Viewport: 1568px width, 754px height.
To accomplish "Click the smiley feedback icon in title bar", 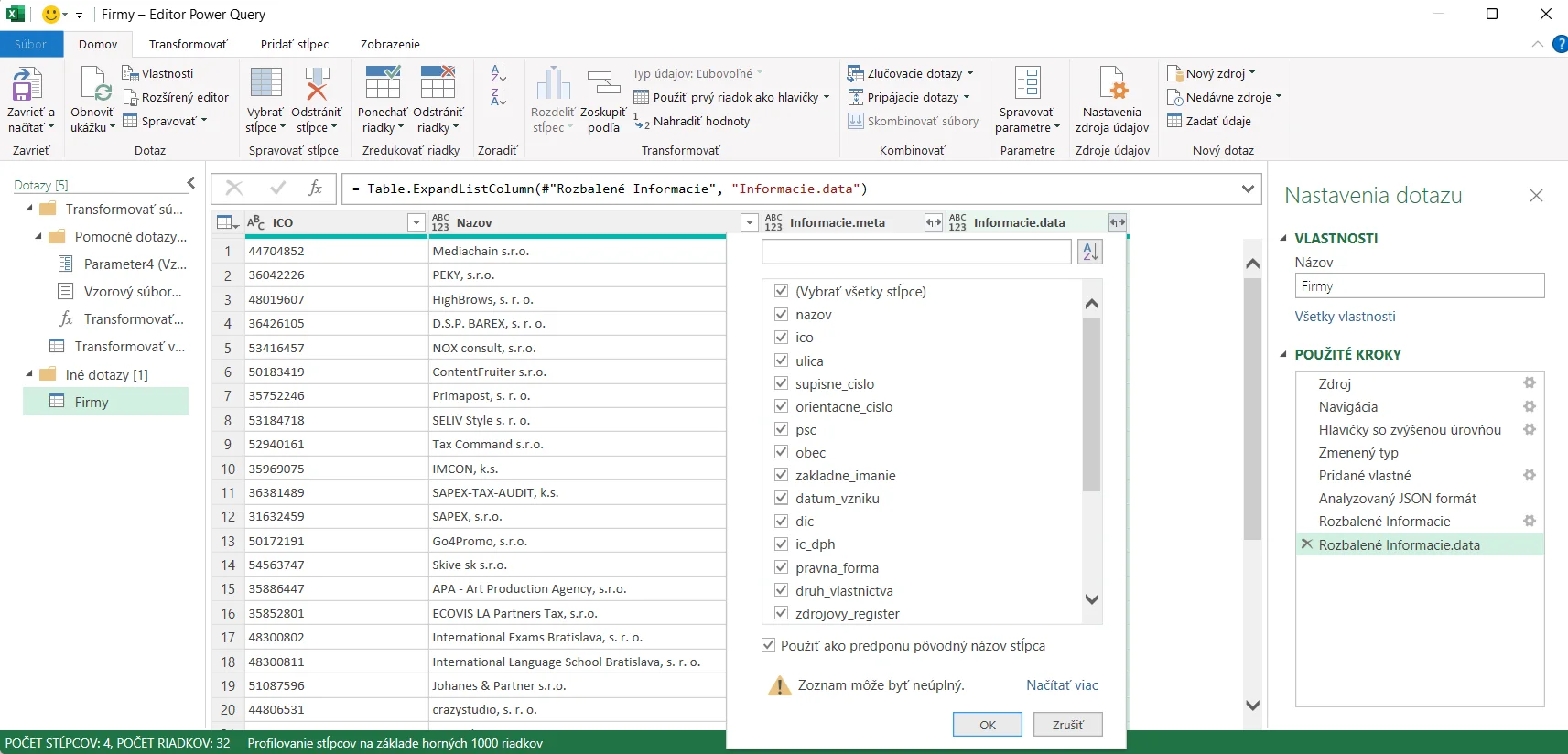I will pyautogui.click(x=51, y=14).
